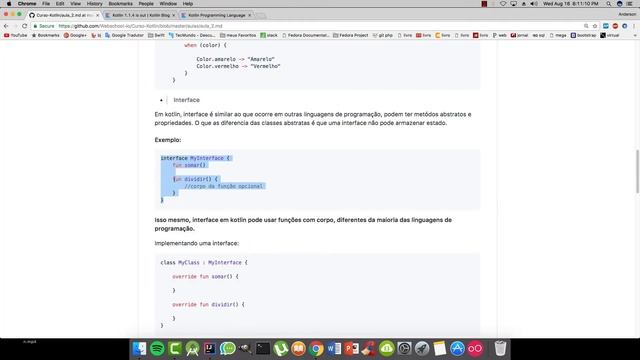Open the git php bookmark
640x360 pixels.
tap(382, 36)
